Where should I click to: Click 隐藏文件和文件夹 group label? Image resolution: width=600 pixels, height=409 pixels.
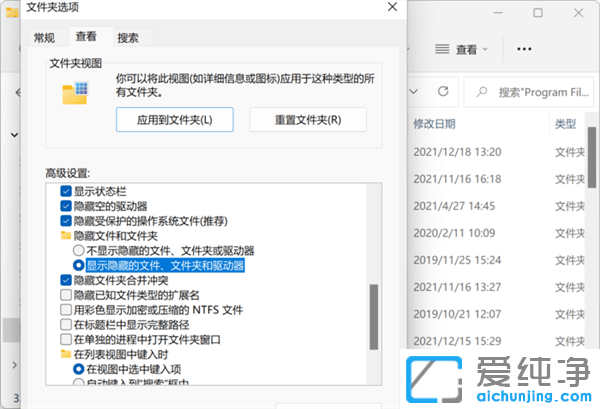(x=116, y=236)
